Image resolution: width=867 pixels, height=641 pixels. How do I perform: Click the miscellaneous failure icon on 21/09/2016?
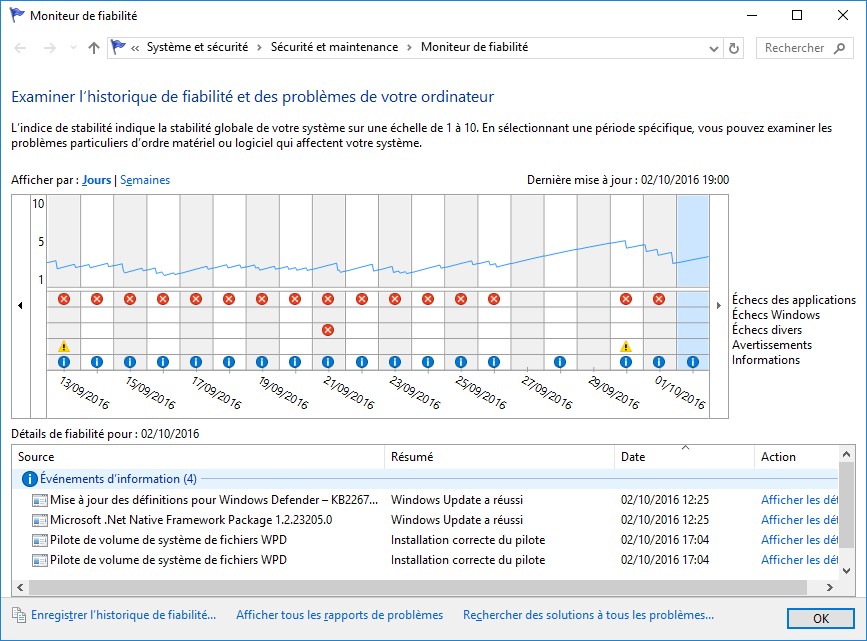327,330
